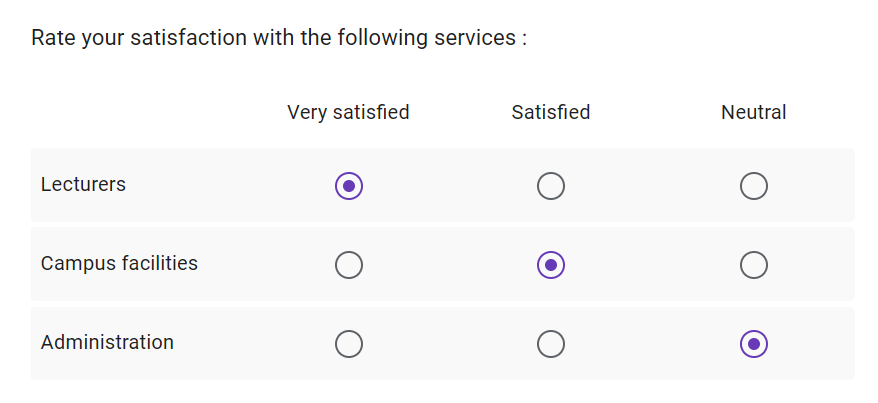The image size is (878, 403).
Task: Select Very satisfied for Campus facilities
Action: [x=349, y=265]
